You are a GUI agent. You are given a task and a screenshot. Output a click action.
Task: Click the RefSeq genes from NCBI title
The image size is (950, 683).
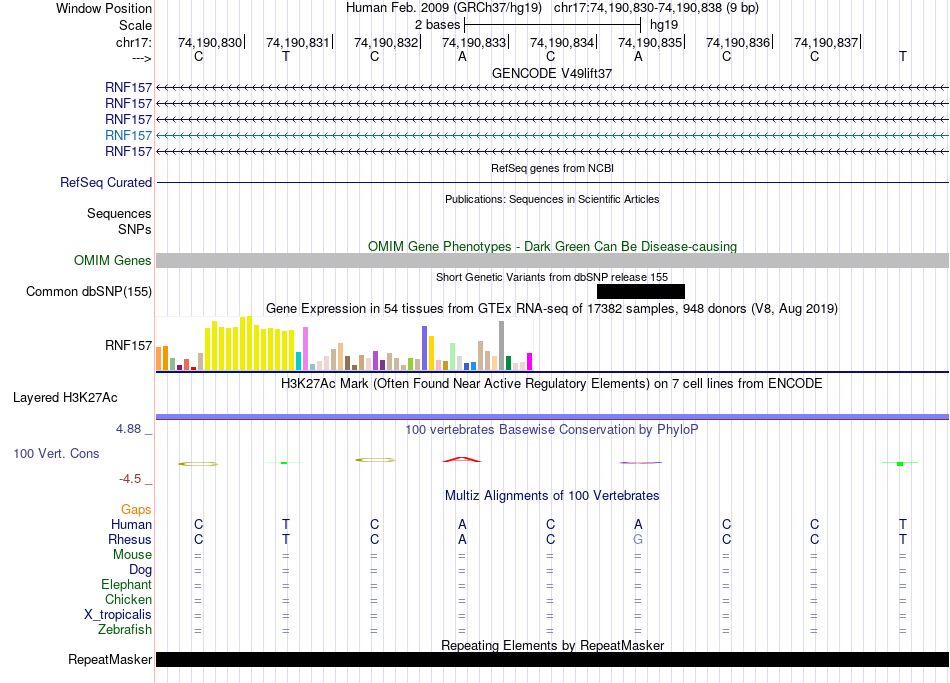pos(552,168)
